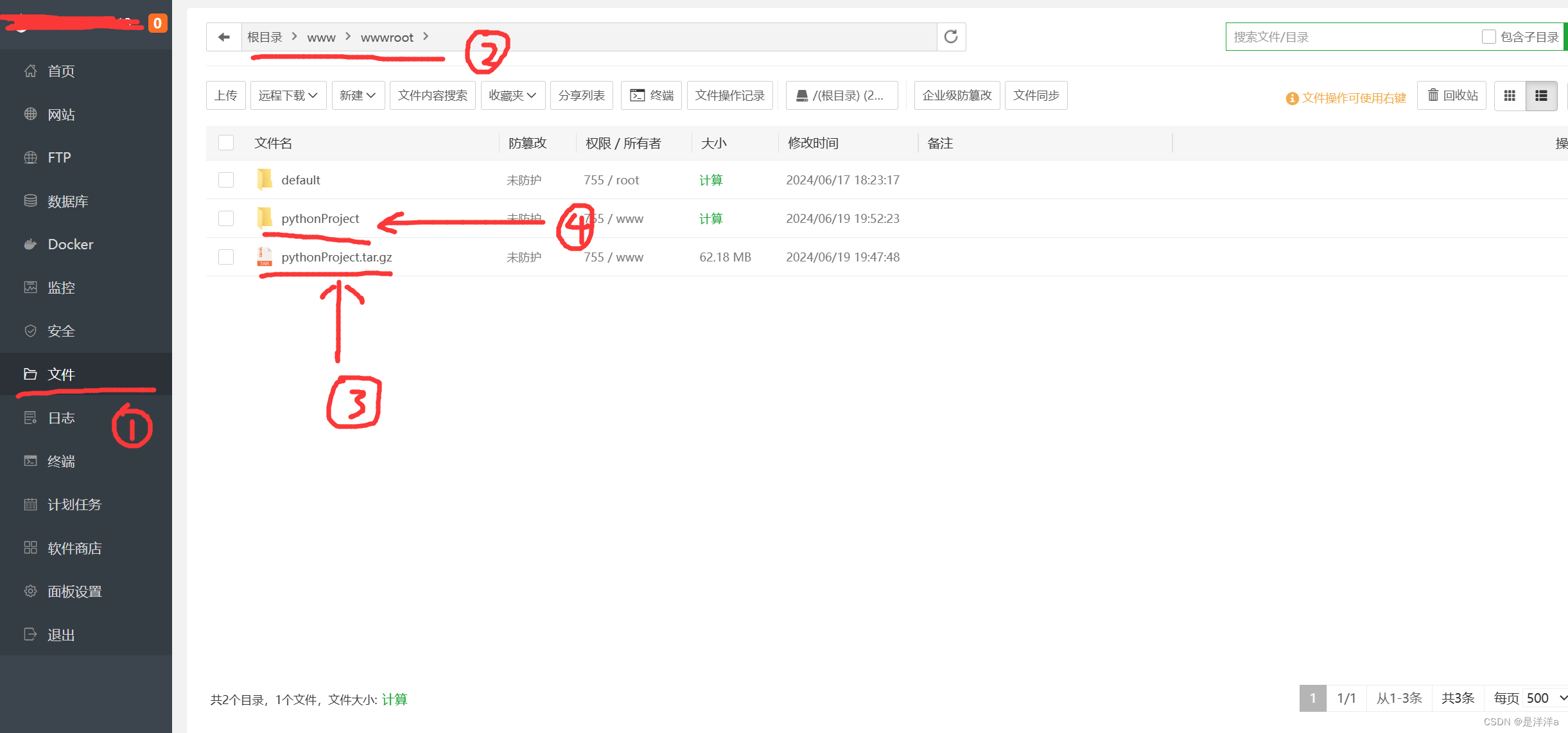Open the Docker sidebar item
This screenshot has width=1568, height=733.
coord(71,244)
